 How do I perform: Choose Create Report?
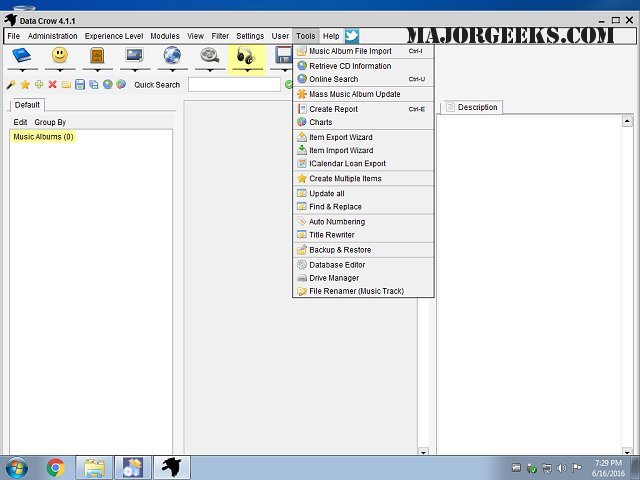coord(363,109)
